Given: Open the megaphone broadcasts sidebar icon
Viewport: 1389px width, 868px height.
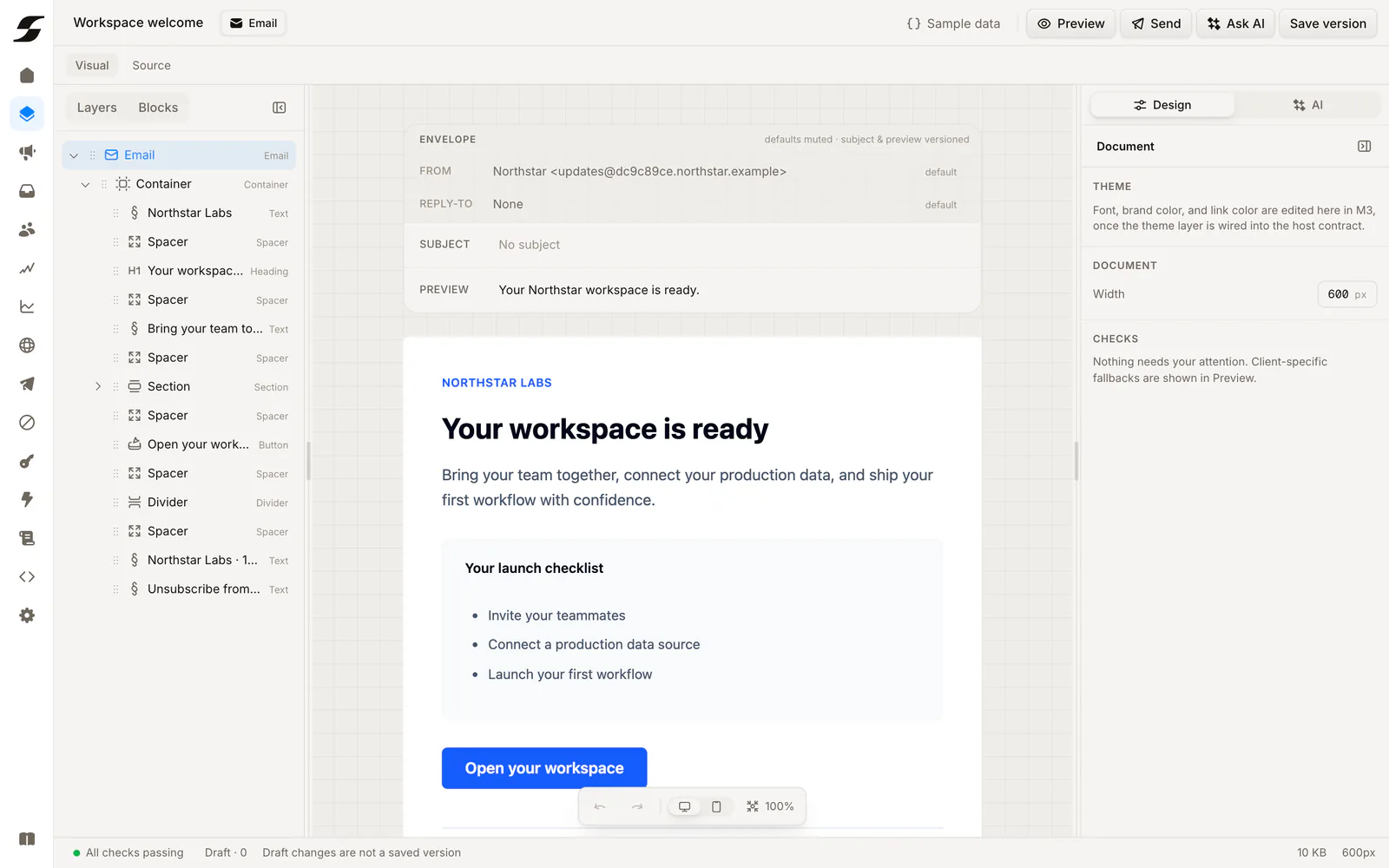Looking at the screenshot, I should click(x=27, y=153).
